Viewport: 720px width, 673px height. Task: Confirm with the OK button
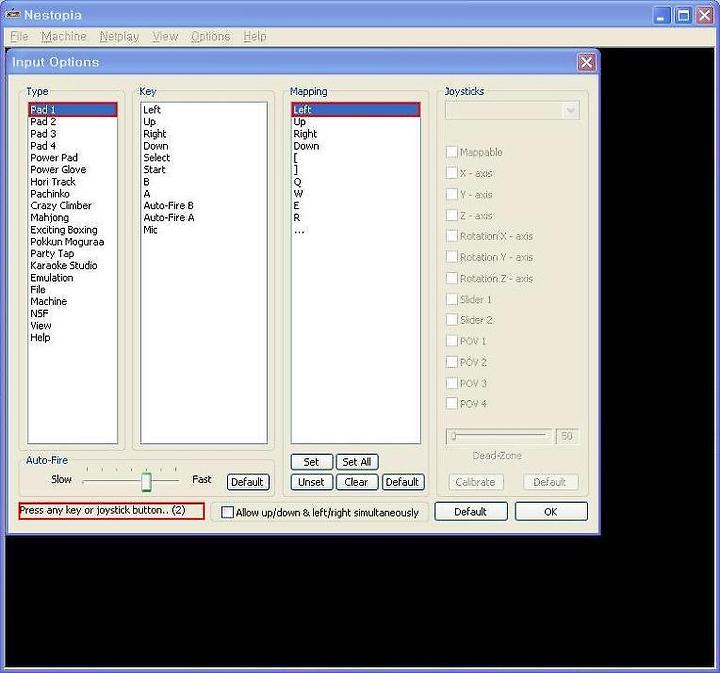click(551, 511)
